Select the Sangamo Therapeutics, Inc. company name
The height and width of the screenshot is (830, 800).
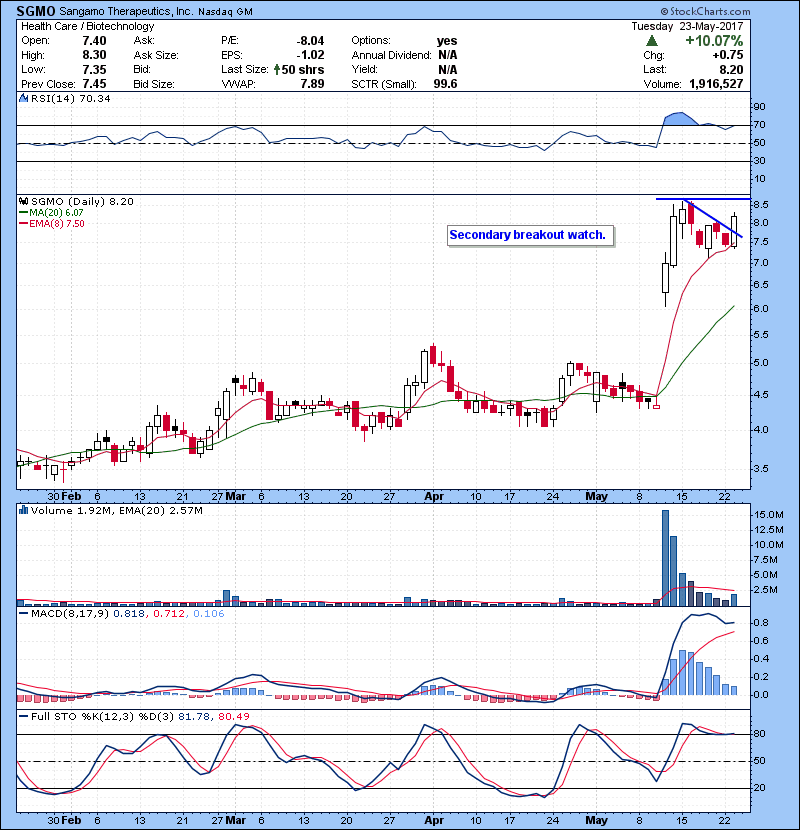126,11
